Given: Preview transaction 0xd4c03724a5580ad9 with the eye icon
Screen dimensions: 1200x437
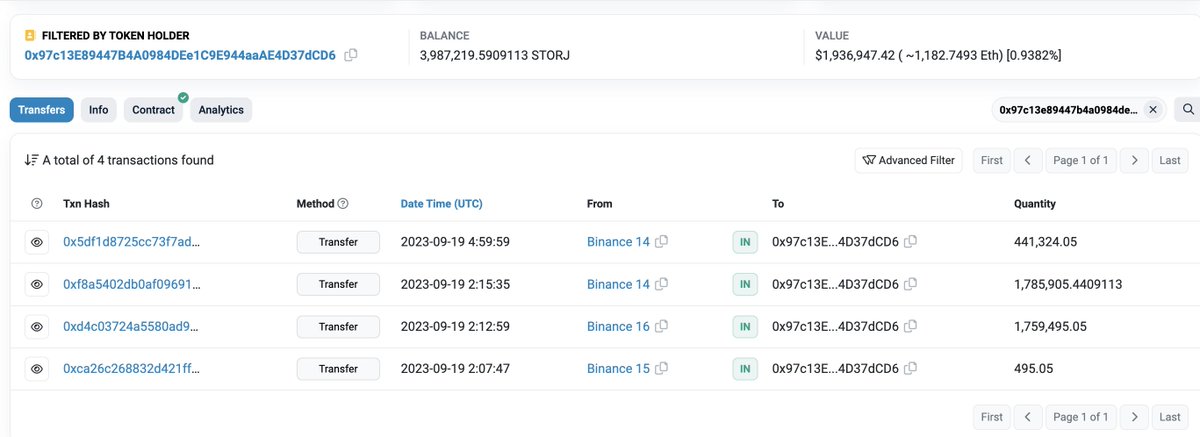Looking at the screenshot, I should 37,327.
